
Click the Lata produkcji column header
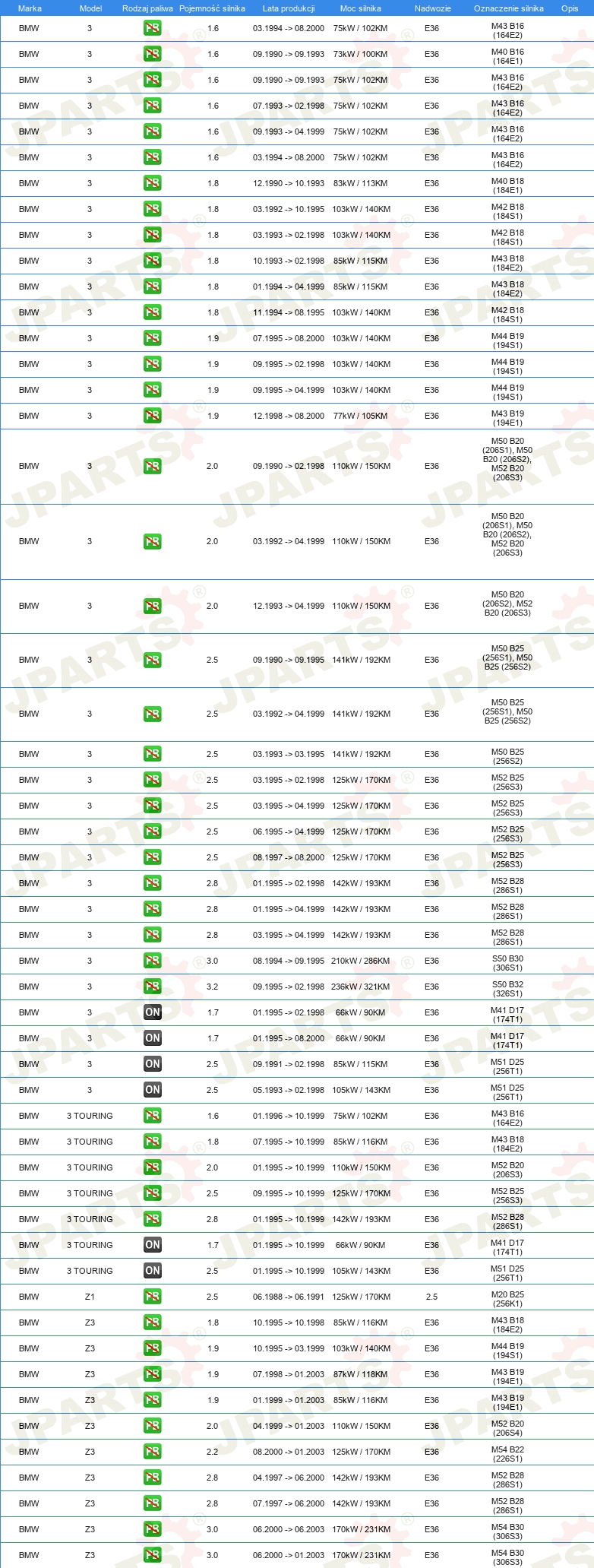point(289,8)
